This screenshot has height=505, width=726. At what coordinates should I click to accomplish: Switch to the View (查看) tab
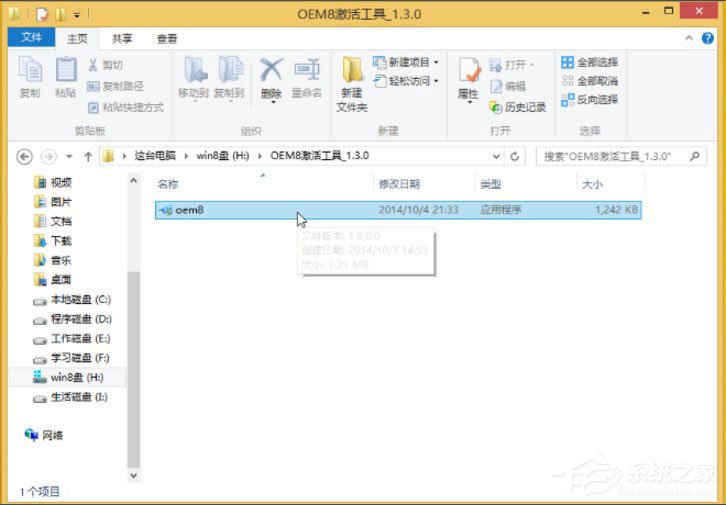(x=167, y=39)
